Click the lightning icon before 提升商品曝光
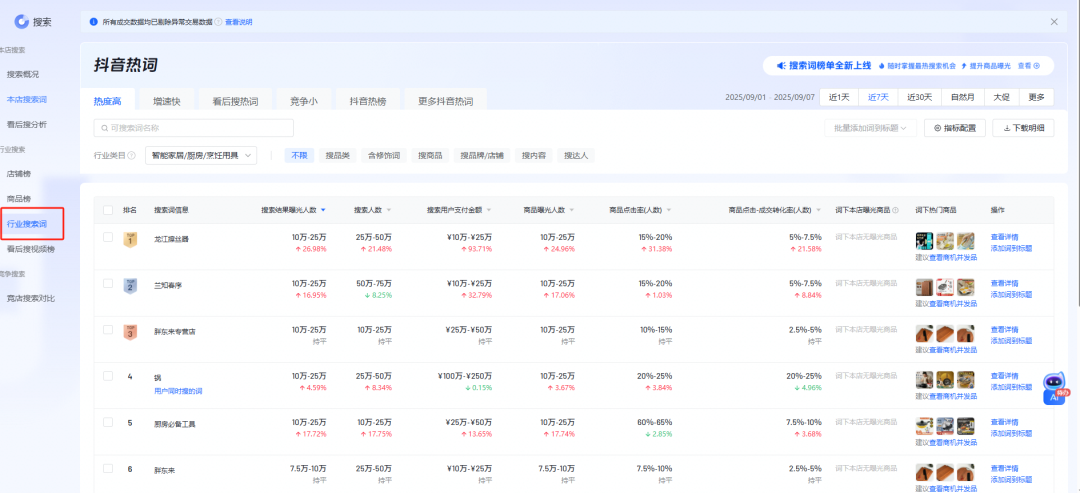1080x493 pixels. coord(964,66)
